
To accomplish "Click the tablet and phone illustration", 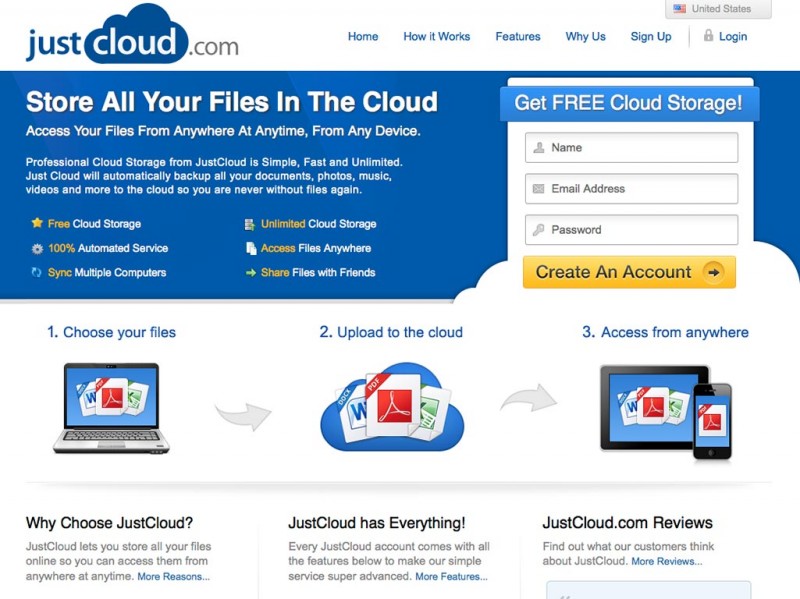I will tap(666, 412).
